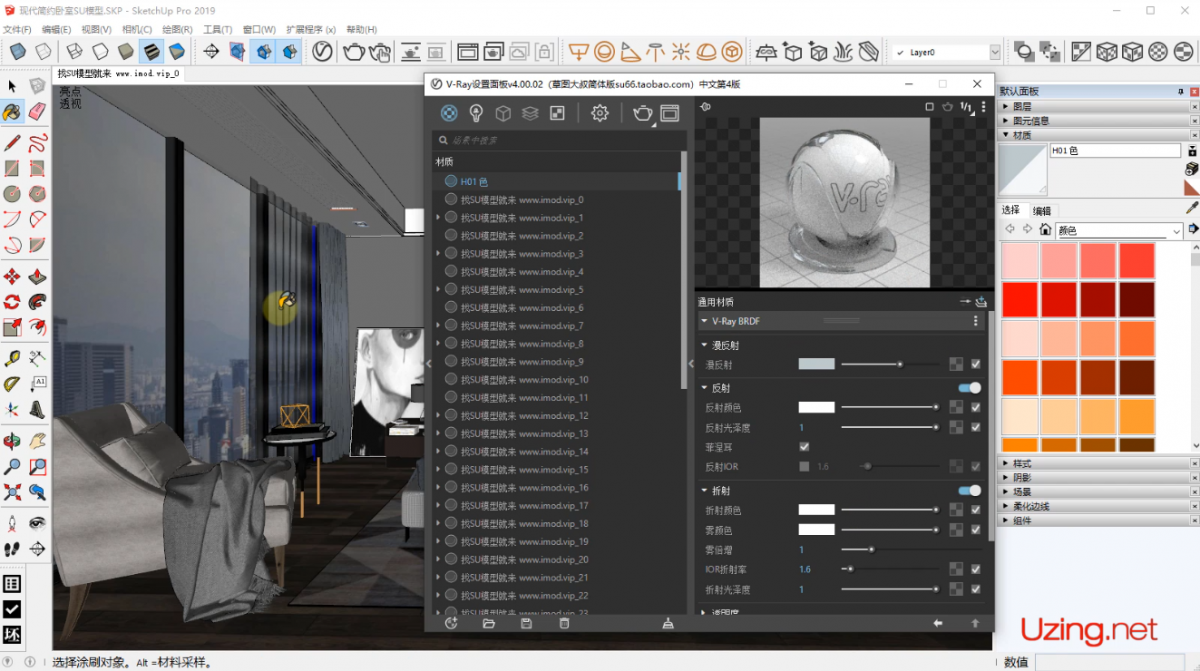Click the 漫反射 diffuse color swatch
This screenshot has width=1200, height=671.
(816, 365)
